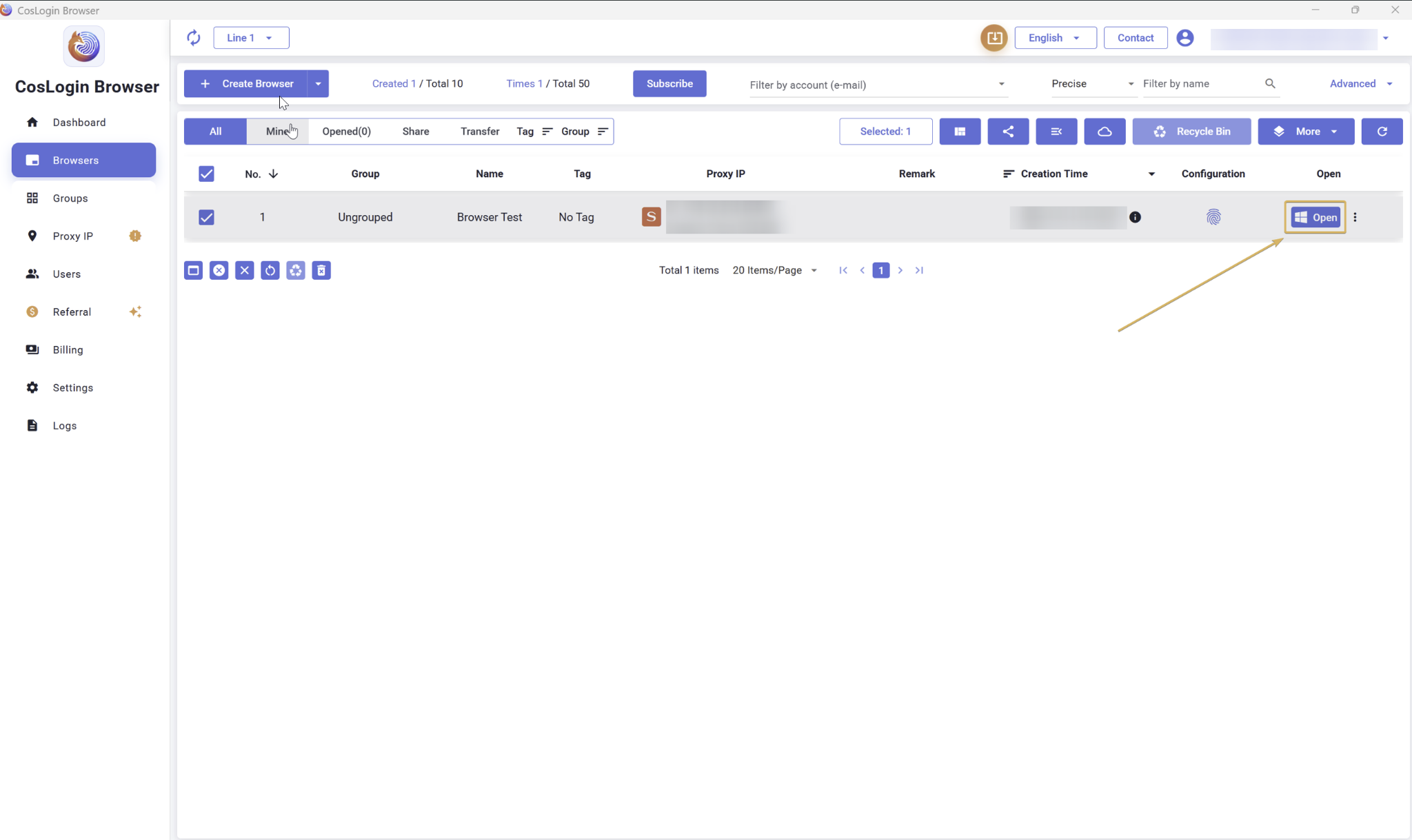Click the circled X batch icon
The width and height of the screenshot is (1412, 840).
[x=219, y=271]
